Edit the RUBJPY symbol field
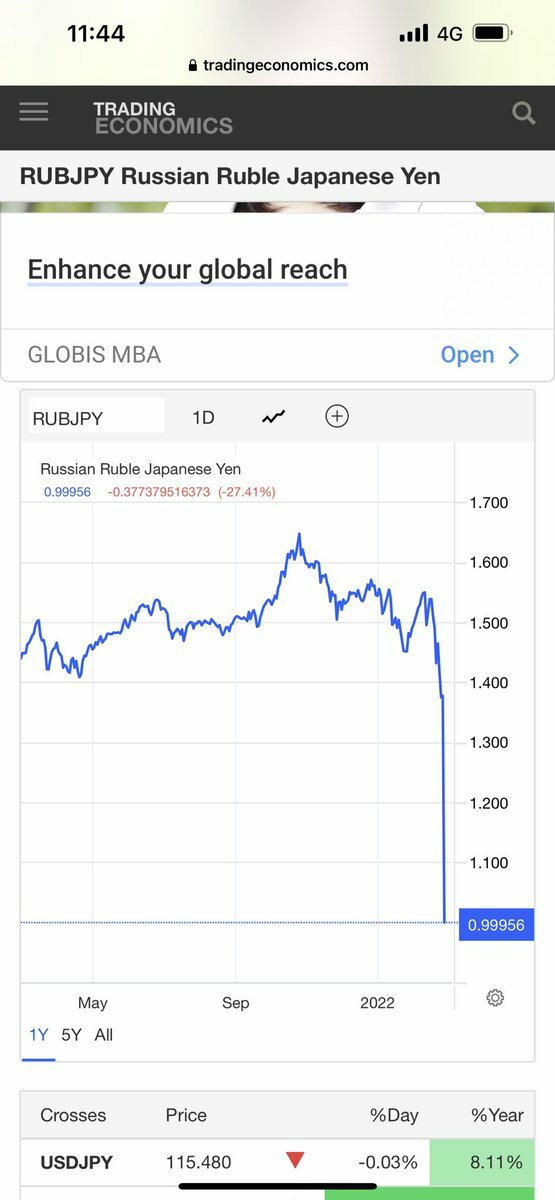555x1200 pixels. pos(96,416)
